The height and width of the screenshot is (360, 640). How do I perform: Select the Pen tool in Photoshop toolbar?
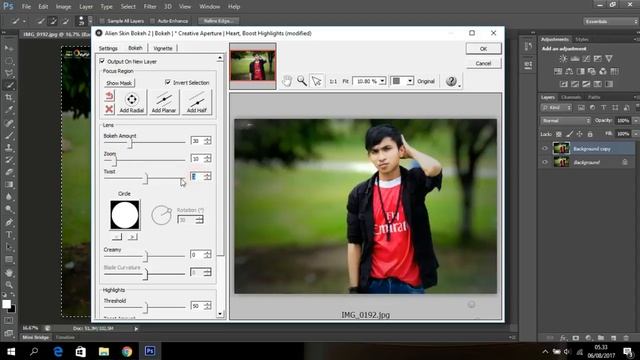point(9,222)
